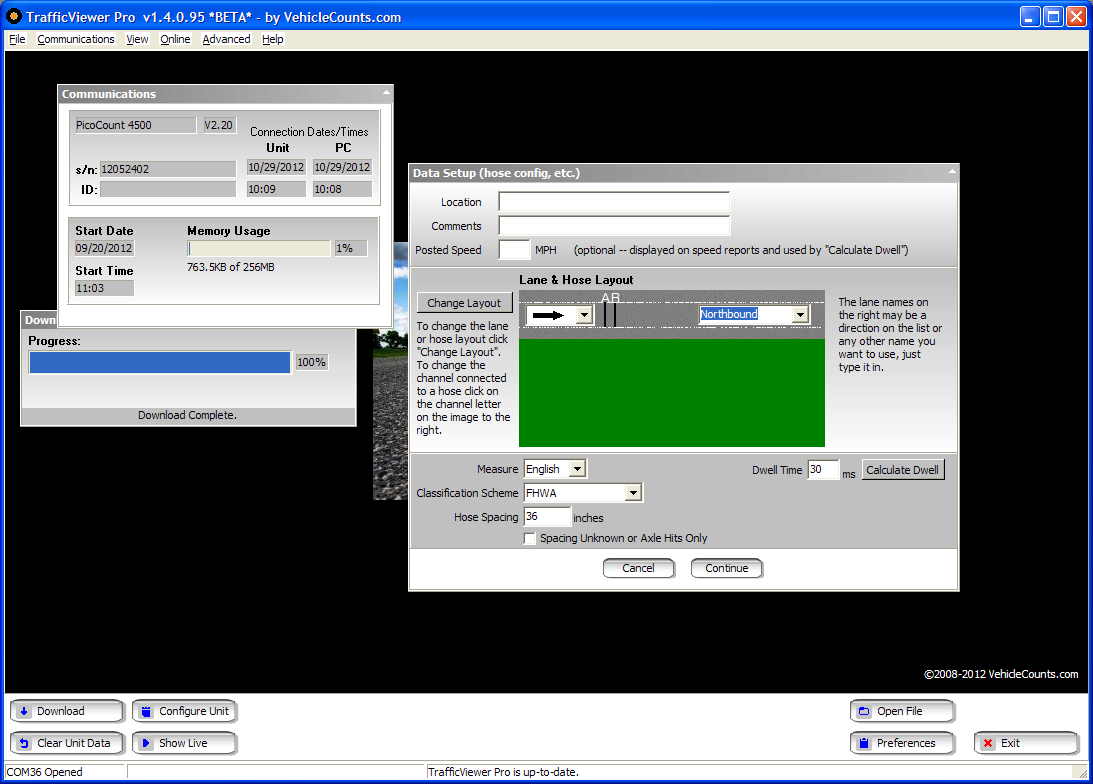Open the View menu
Screen dimensions: 1093x784
[x=137, y=39]
